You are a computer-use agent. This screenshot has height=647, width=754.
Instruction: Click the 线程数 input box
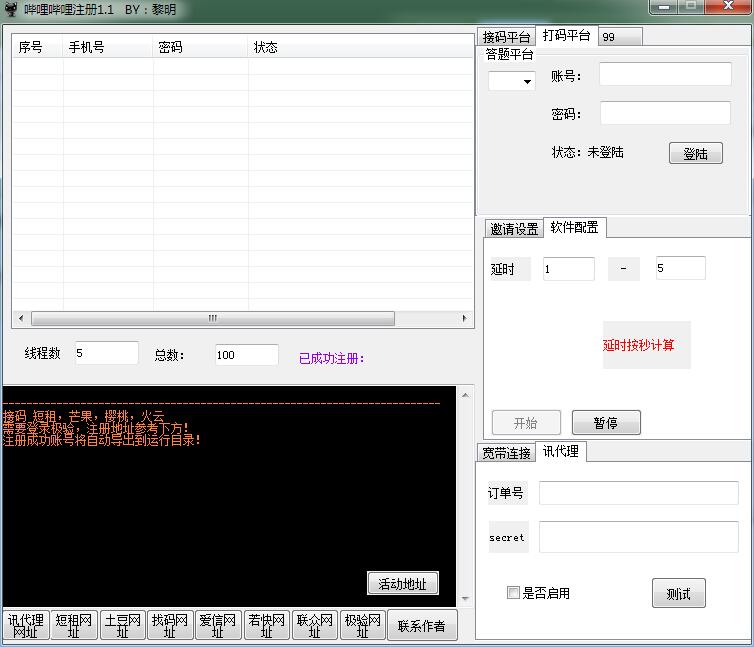(106, 354)
